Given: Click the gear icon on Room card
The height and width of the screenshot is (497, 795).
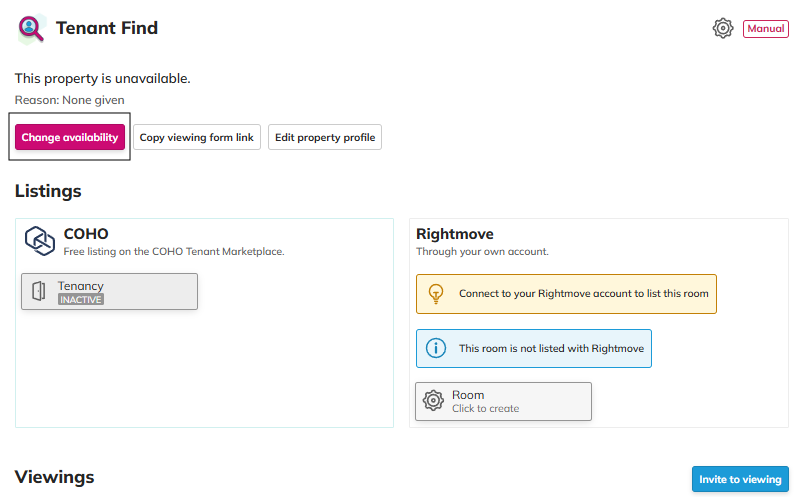Looking at the screenshot, I should [433, 401].
